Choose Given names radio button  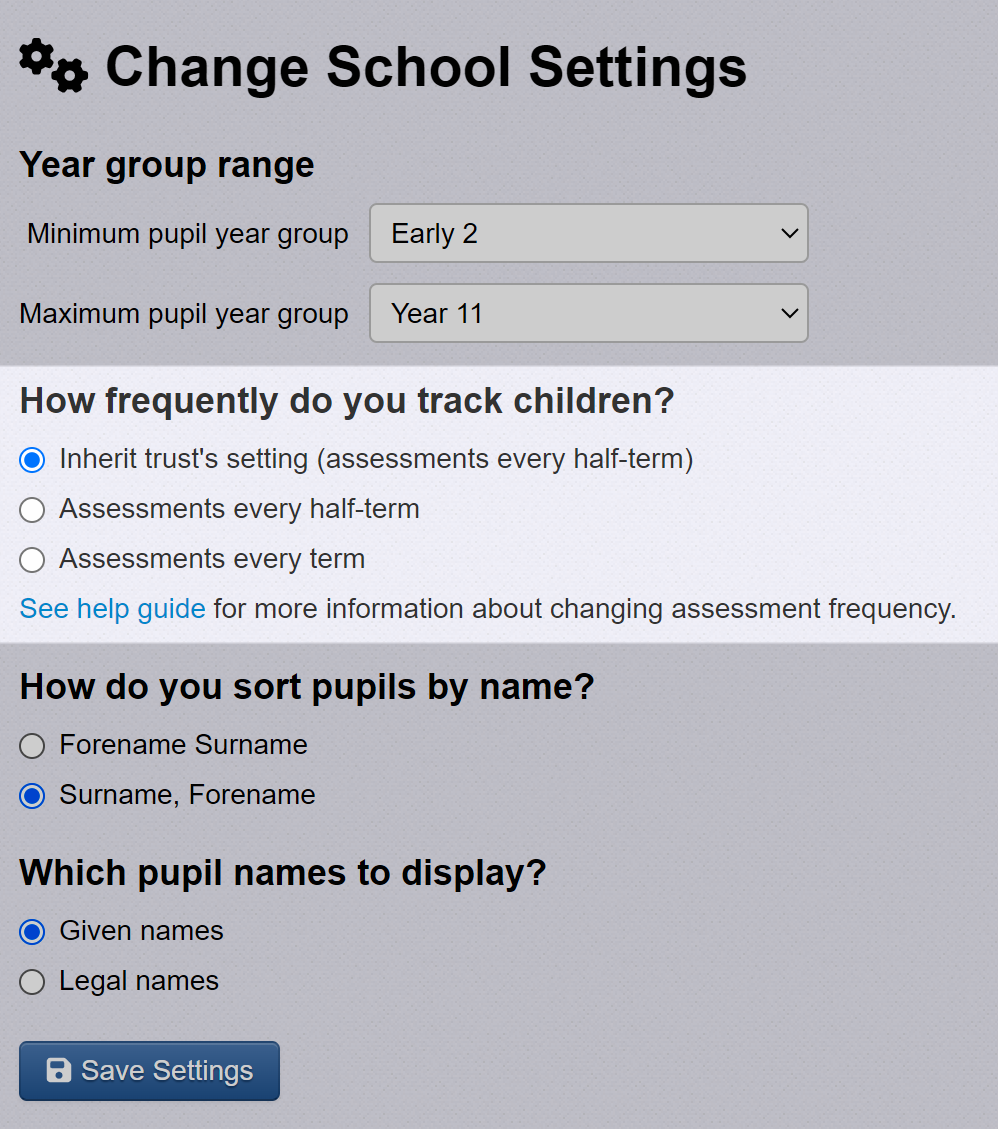(32, 932)
